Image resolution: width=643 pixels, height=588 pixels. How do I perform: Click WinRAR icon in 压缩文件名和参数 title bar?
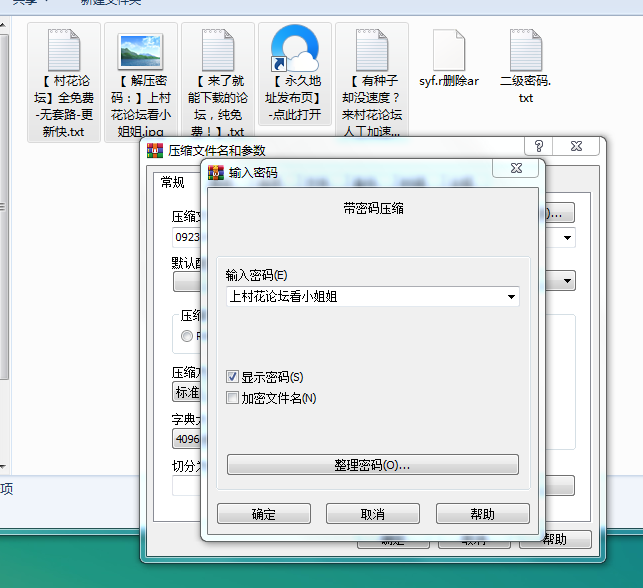coord(155,151)
